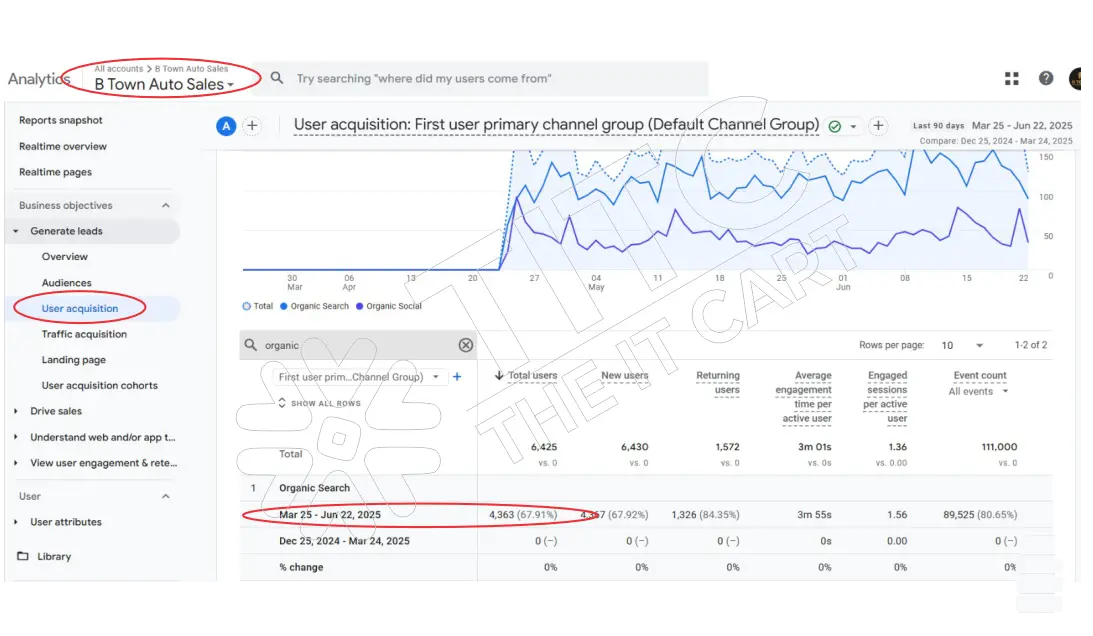Image resolution: width=1093 pixels, height=636 pixels.
Task: Click the New users column header
Action: (625, 375)
